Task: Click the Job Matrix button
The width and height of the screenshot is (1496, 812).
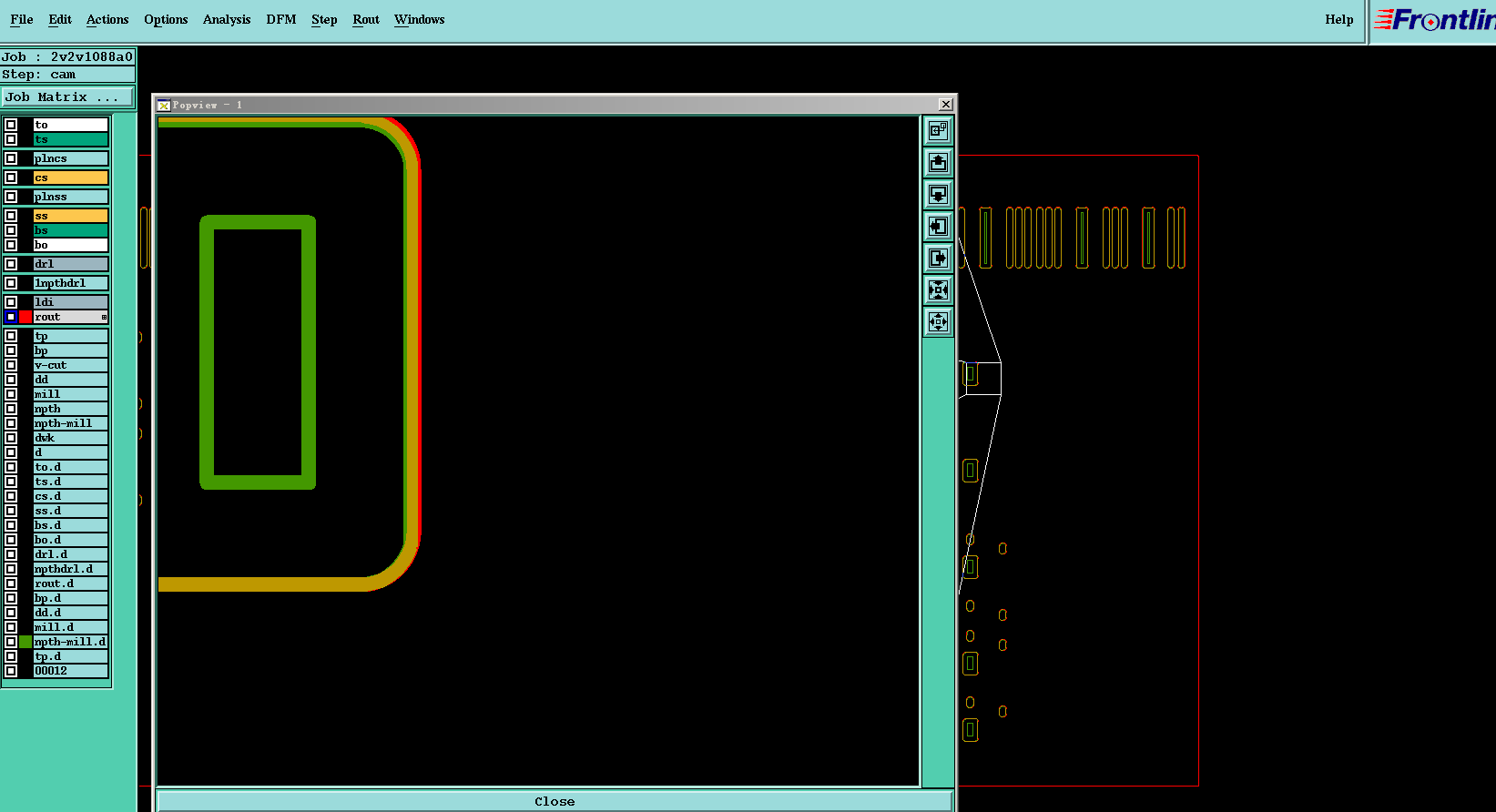Action: (x=67, y=96)
